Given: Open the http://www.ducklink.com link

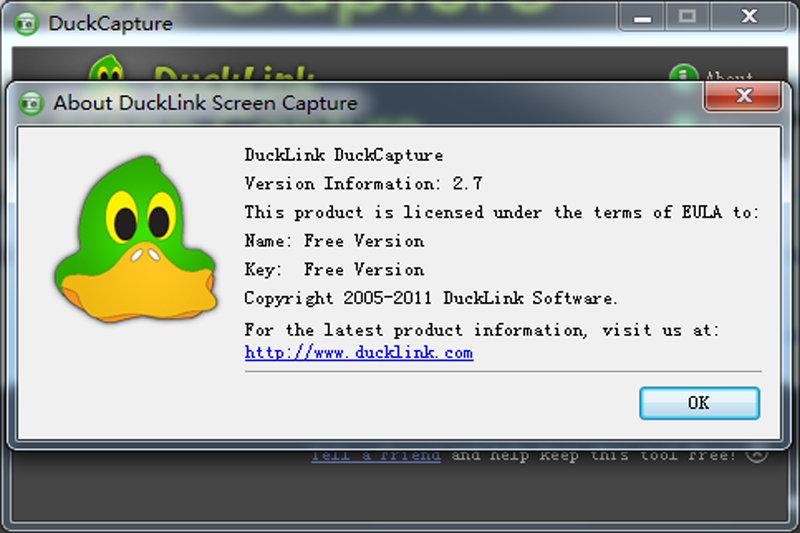Looking at the screenshot, I should [359, 352].
